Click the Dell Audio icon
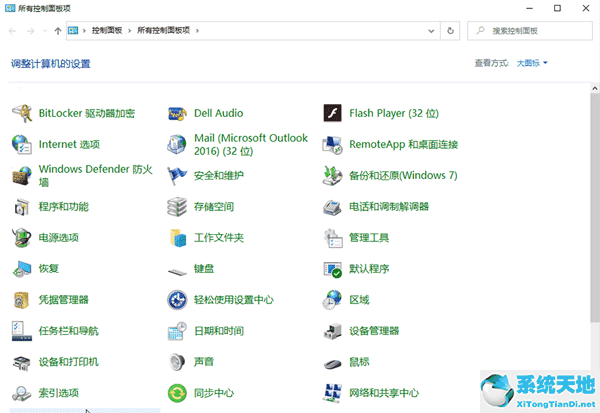Image resolution: width=600 pixels, height=413 pixels. [177, 113]
